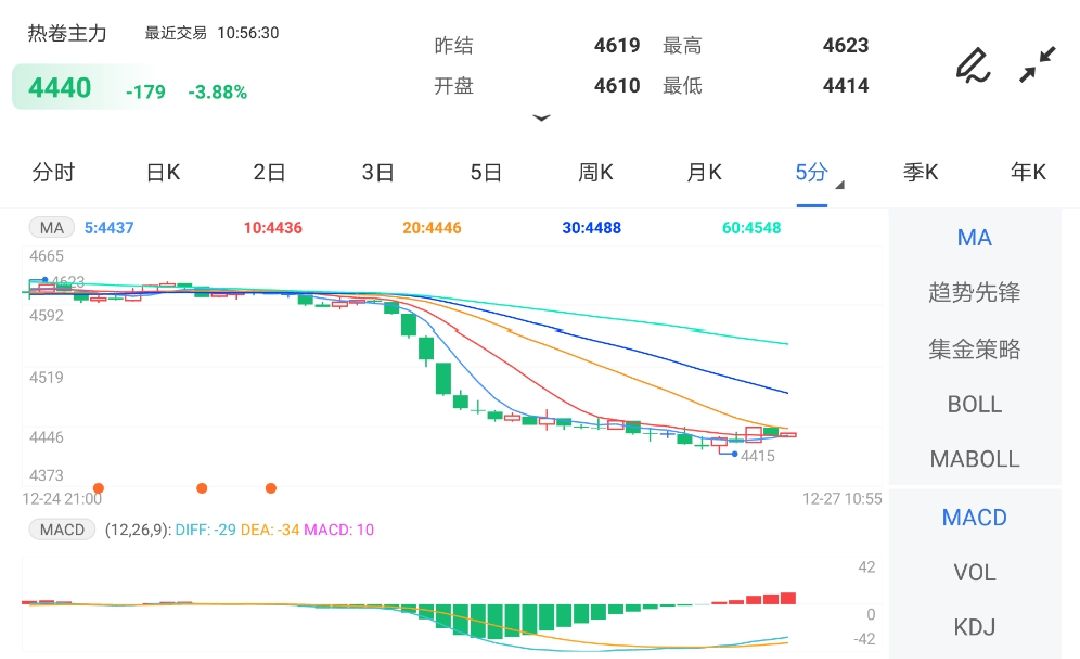This screenshot has height=659, width=1080.
Task: Click the 开盘 value 4610
Action: click(x=617, y=86)
